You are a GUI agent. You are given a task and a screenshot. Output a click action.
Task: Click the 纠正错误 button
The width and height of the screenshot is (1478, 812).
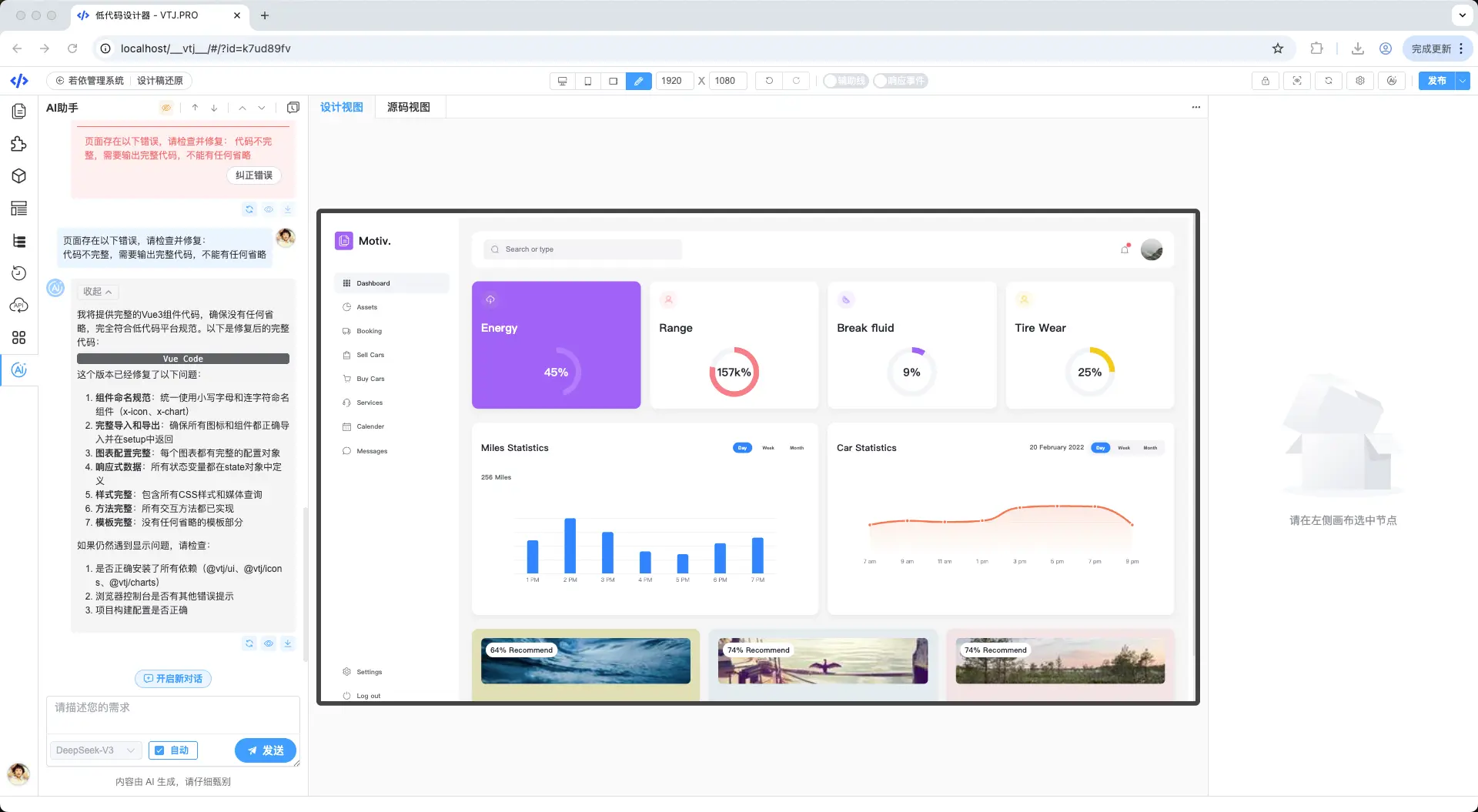tap(254, 175)
